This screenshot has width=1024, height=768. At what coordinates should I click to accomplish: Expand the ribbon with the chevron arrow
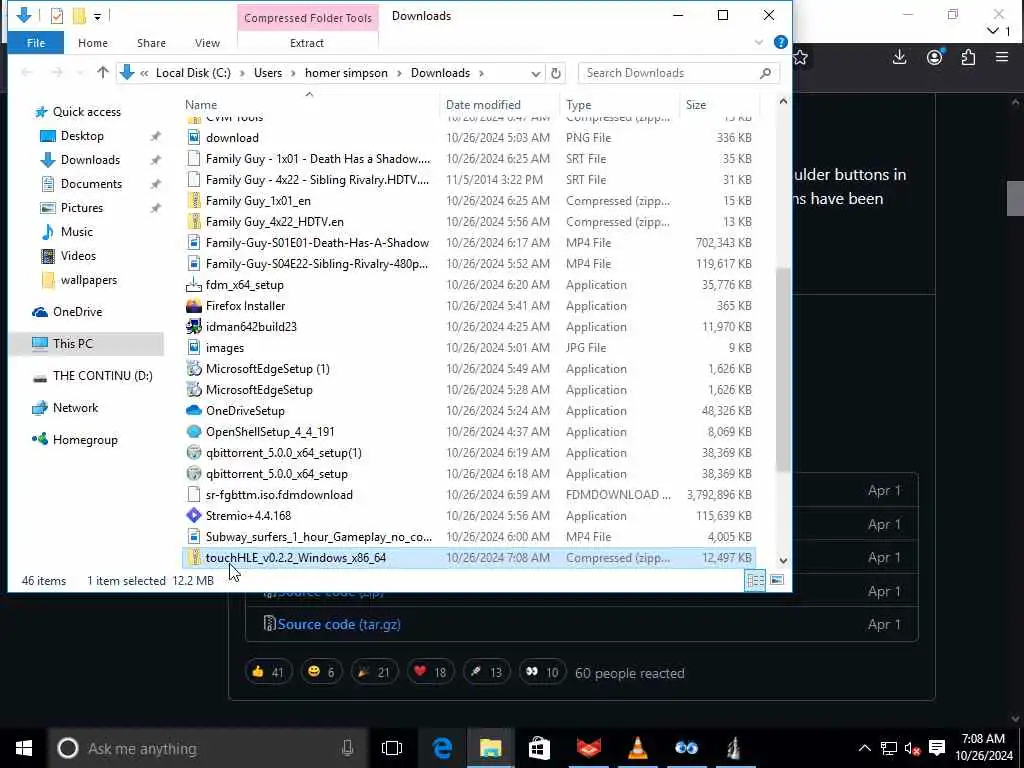759,42
